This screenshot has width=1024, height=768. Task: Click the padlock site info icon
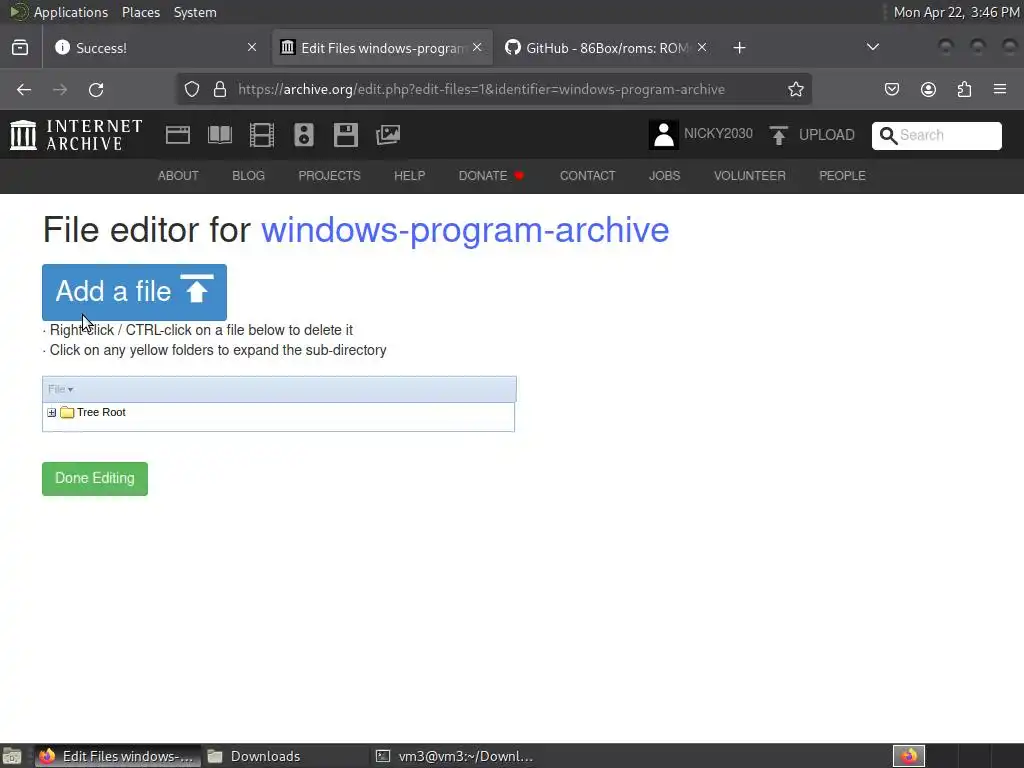(x=220, y=89)
